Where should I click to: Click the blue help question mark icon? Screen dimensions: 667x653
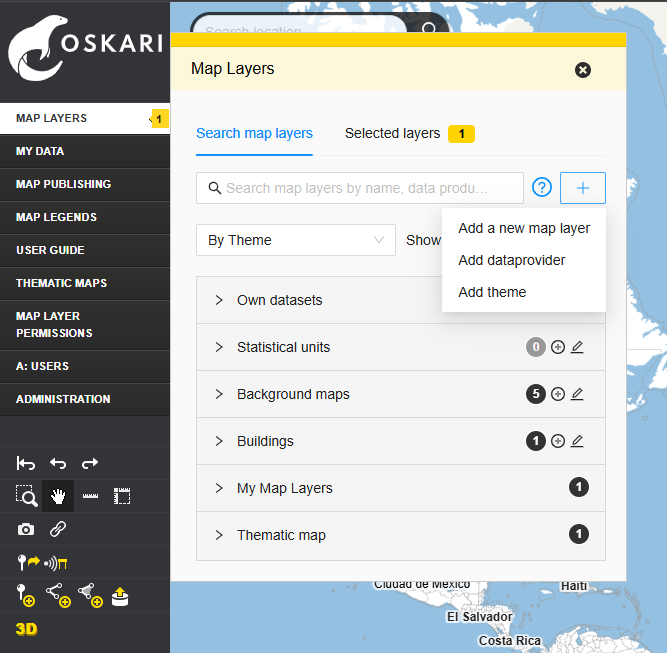542,188
